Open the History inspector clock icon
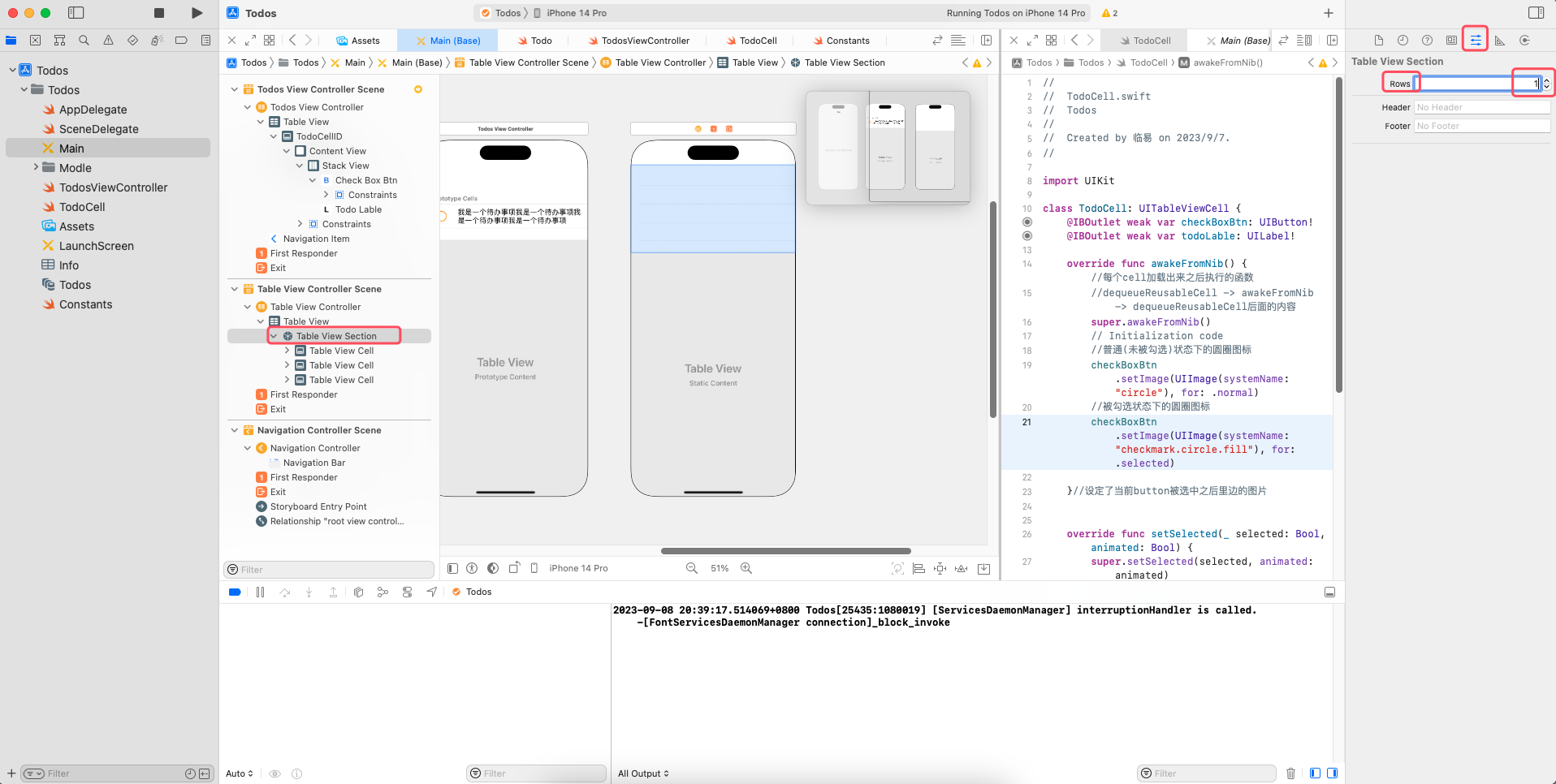Image resolution: width=1556 pixels, height=784 pixels. 1403,40
